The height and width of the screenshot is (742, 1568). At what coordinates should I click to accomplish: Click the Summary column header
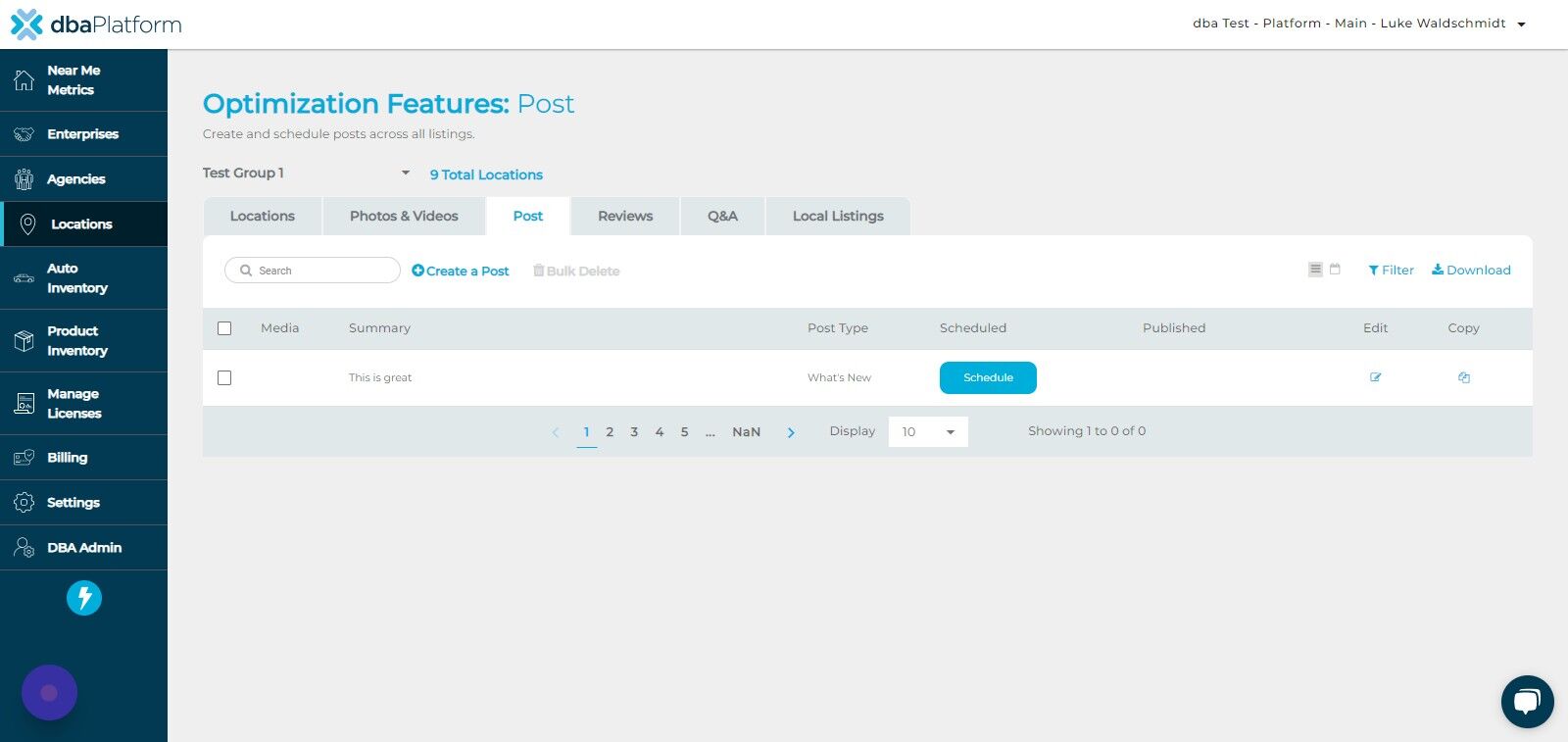(379, 328)
